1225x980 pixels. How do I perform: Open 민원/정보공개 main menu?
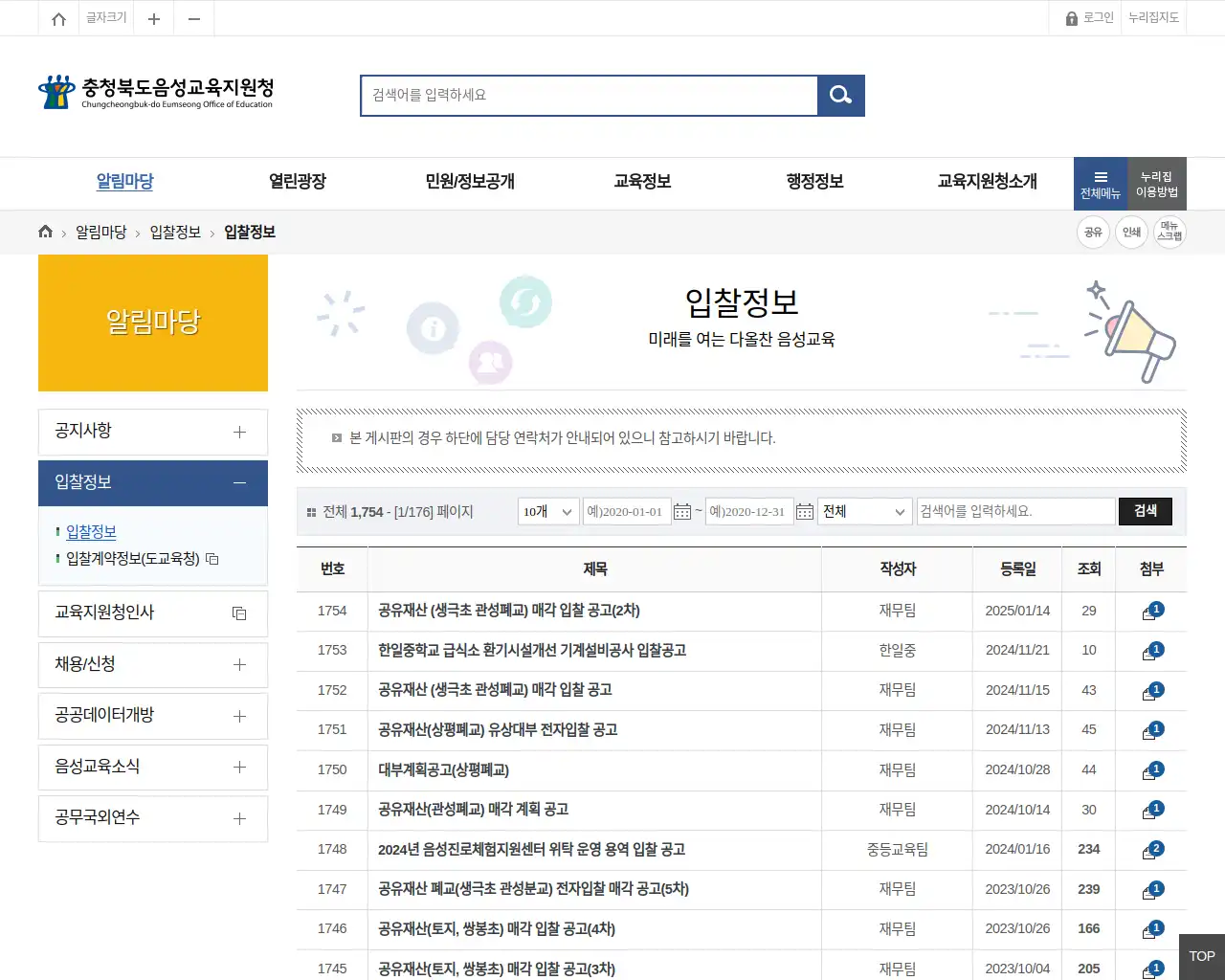pyautogui.click(x=470, y=182)
